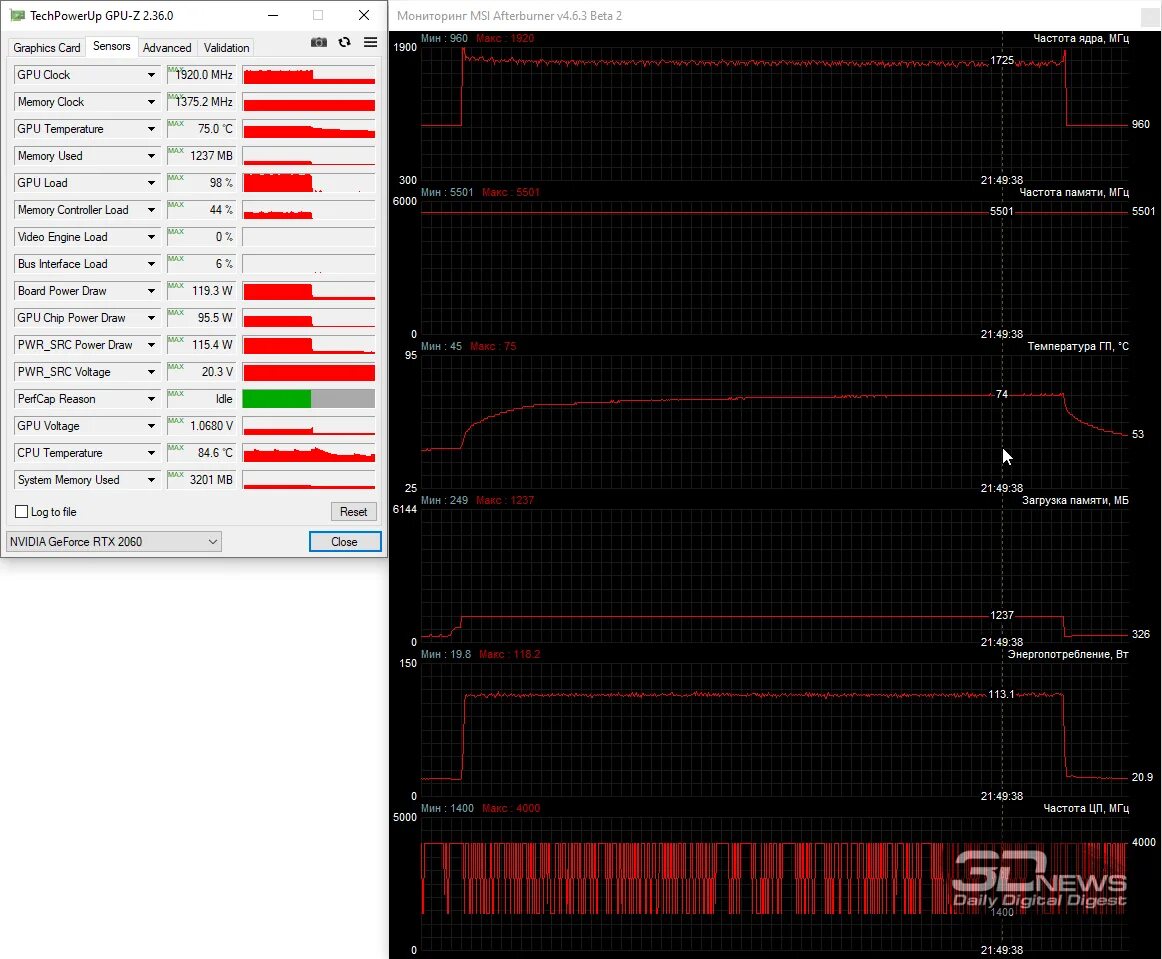Open the GPU-Z hamburger menu icon

pyautogui.click(x=371, y=42)
